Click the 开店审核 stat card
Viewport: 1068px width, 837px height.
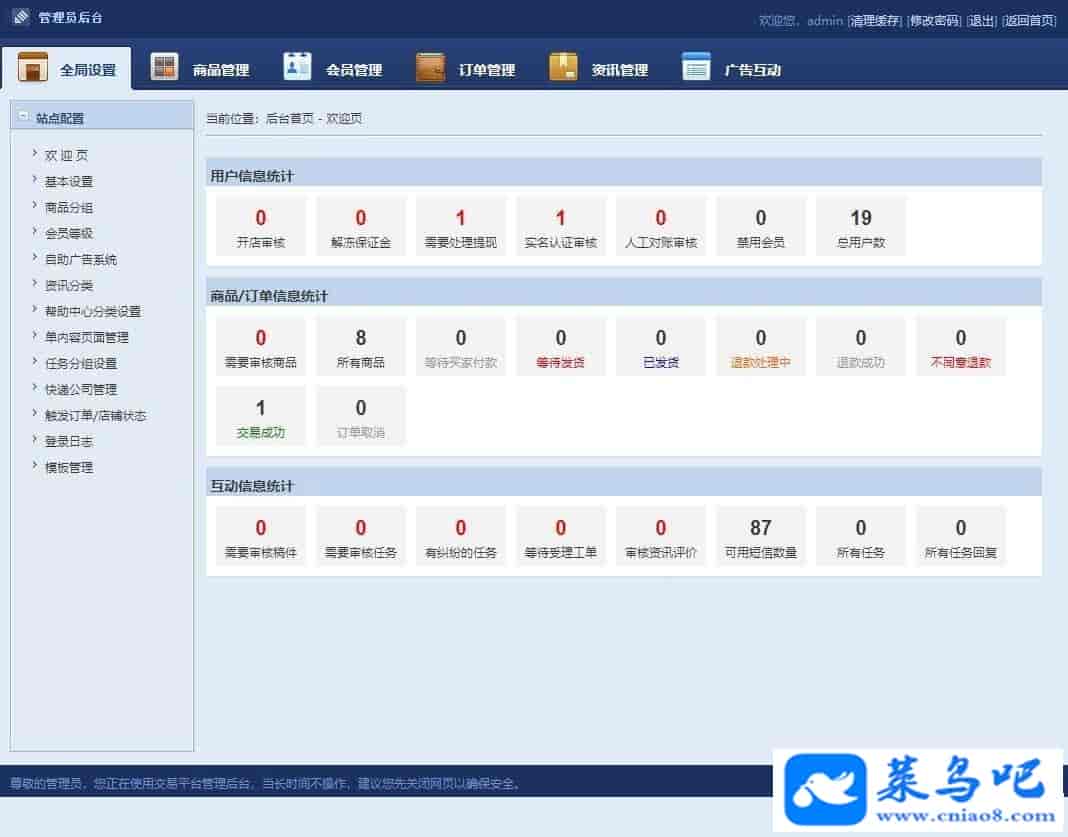point(261,227)
